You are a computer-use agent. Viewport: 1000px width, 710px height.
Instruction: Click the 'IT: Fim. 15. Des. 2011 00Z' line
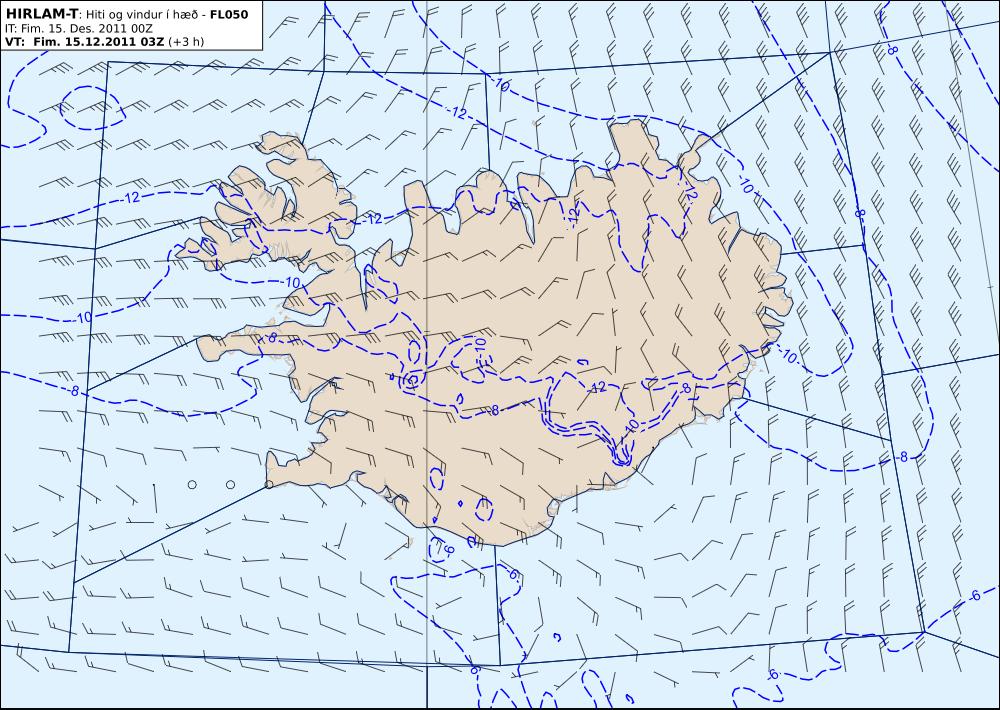click(x=79, y=29)
